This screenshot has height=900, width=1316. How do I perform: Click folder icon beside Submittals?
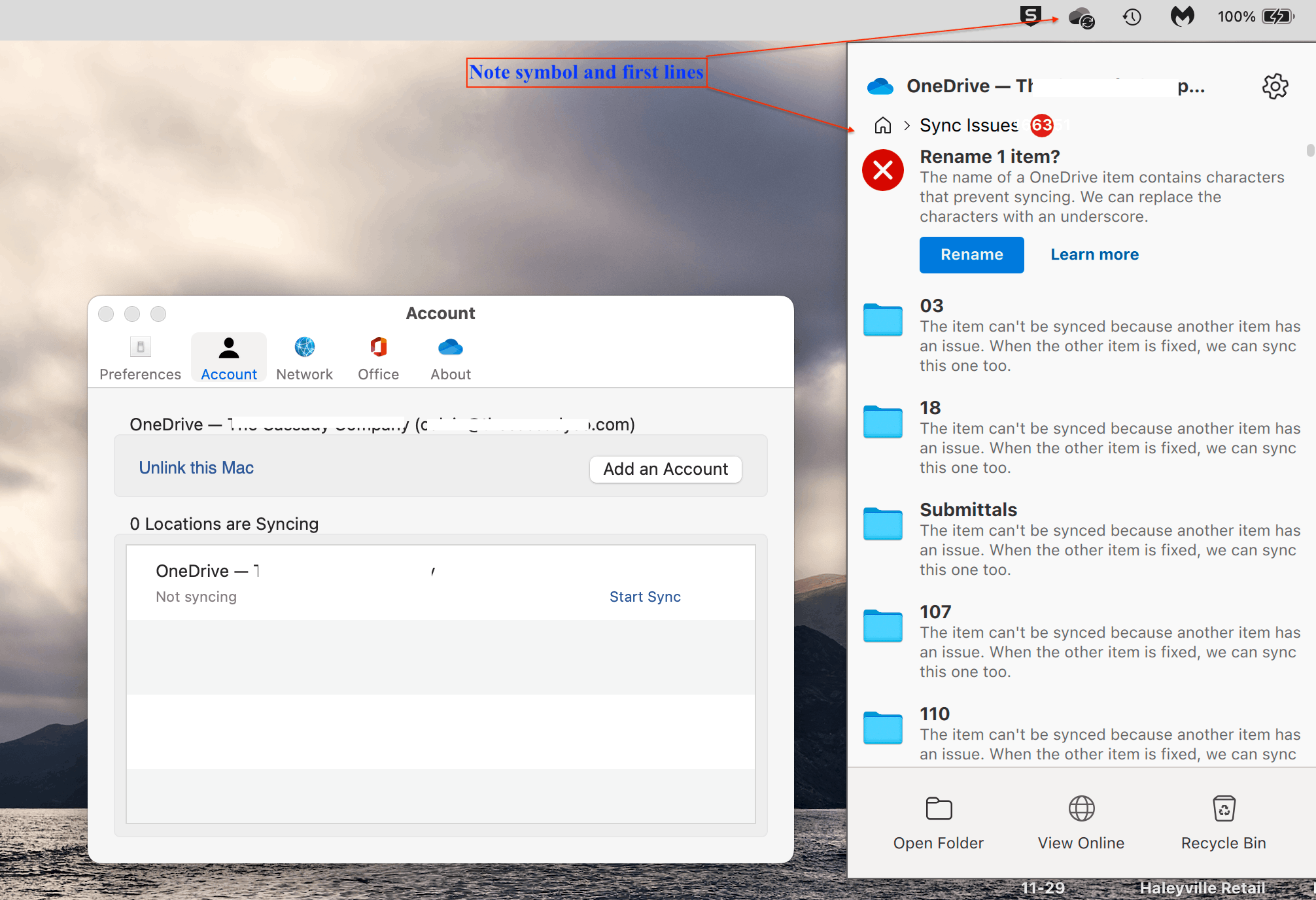(882, 524)
